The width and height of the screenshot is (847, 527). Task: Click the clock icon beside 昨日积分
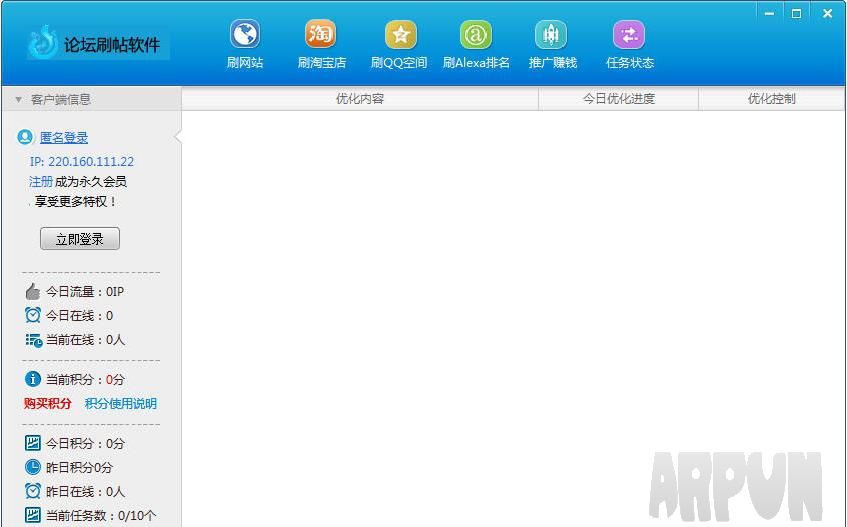(x=32, y=467)
